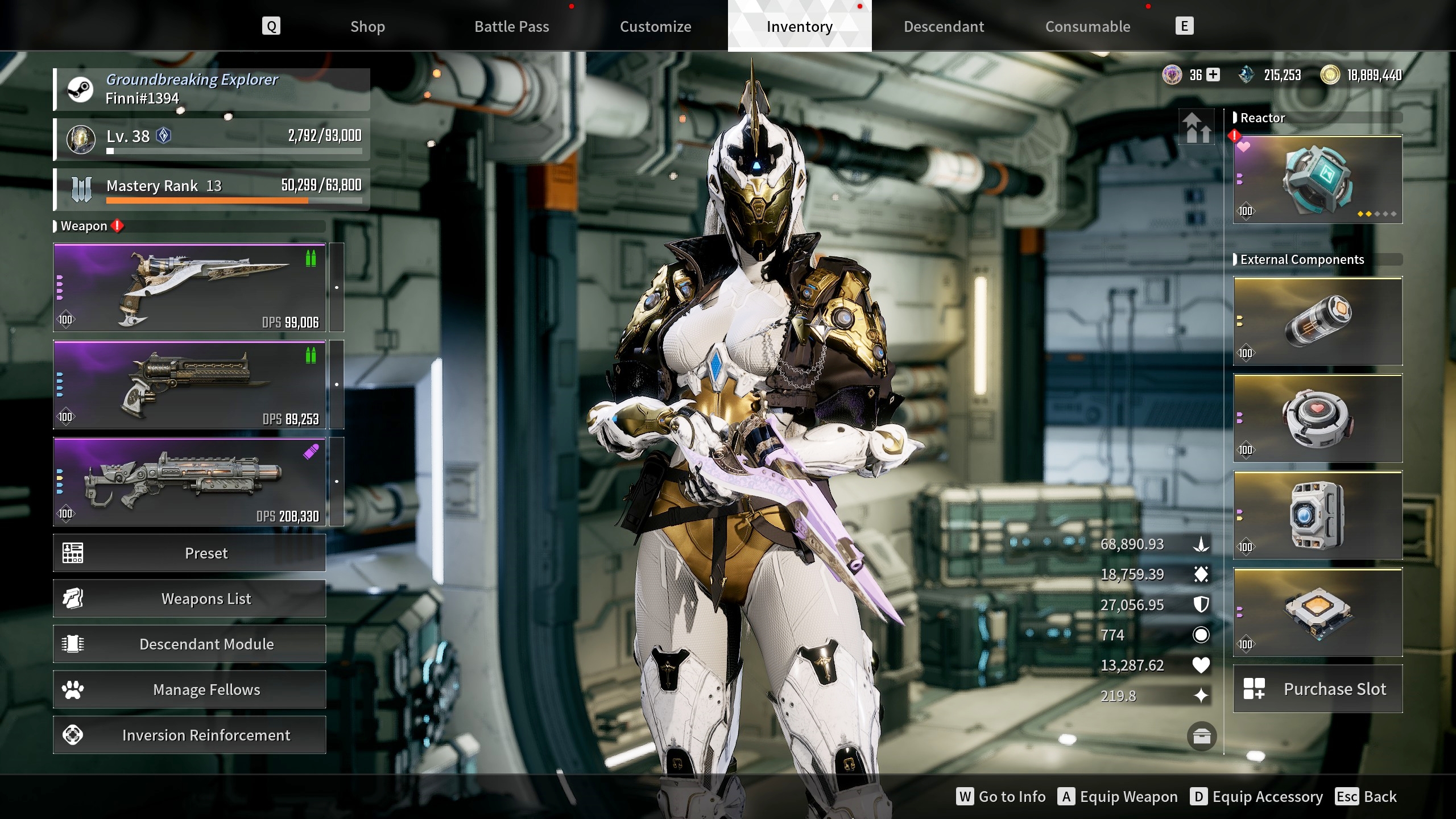Click the upgrade arrows icon beside Reactor
The height and width of the screenshot is (819, 1456).
1197,127
